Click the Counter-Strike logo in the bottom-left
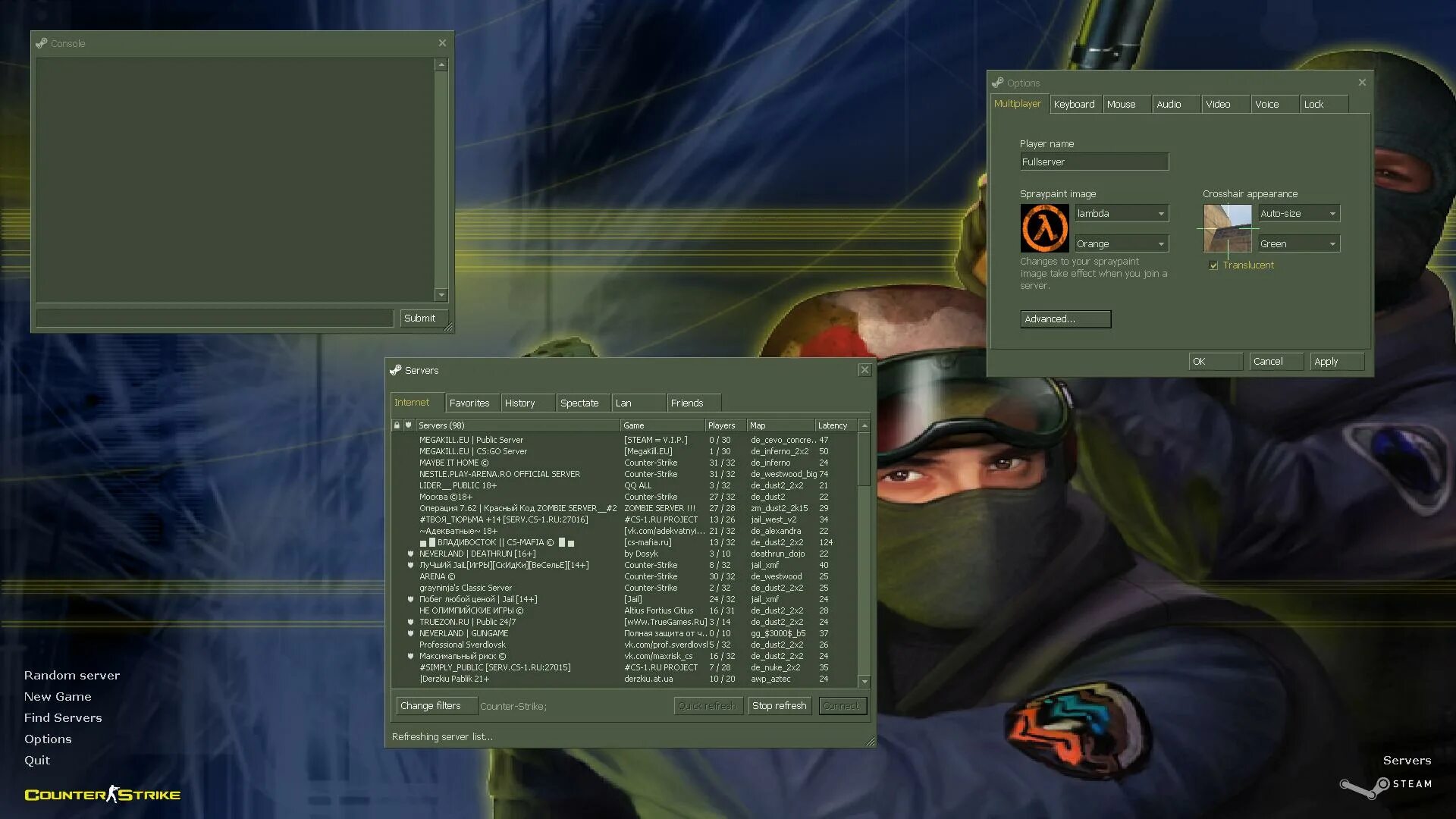Screen dimensions: 1456x819 pyautogui.click(x=102, y=794)
